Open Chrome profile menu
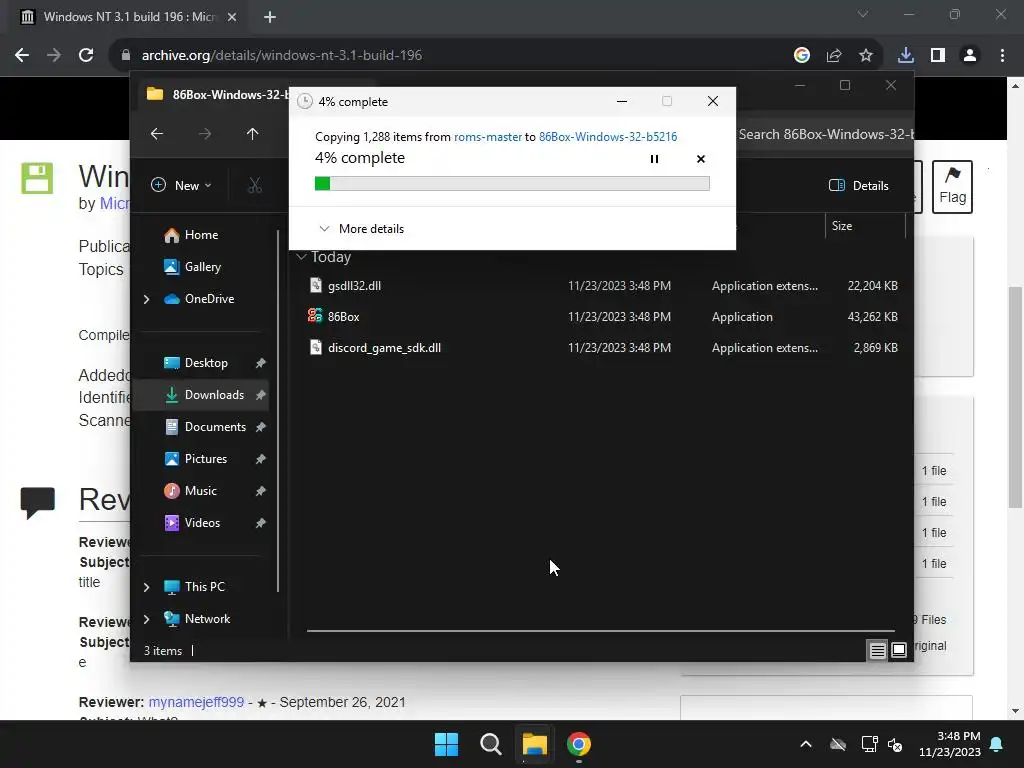 (x=970, y=56)
